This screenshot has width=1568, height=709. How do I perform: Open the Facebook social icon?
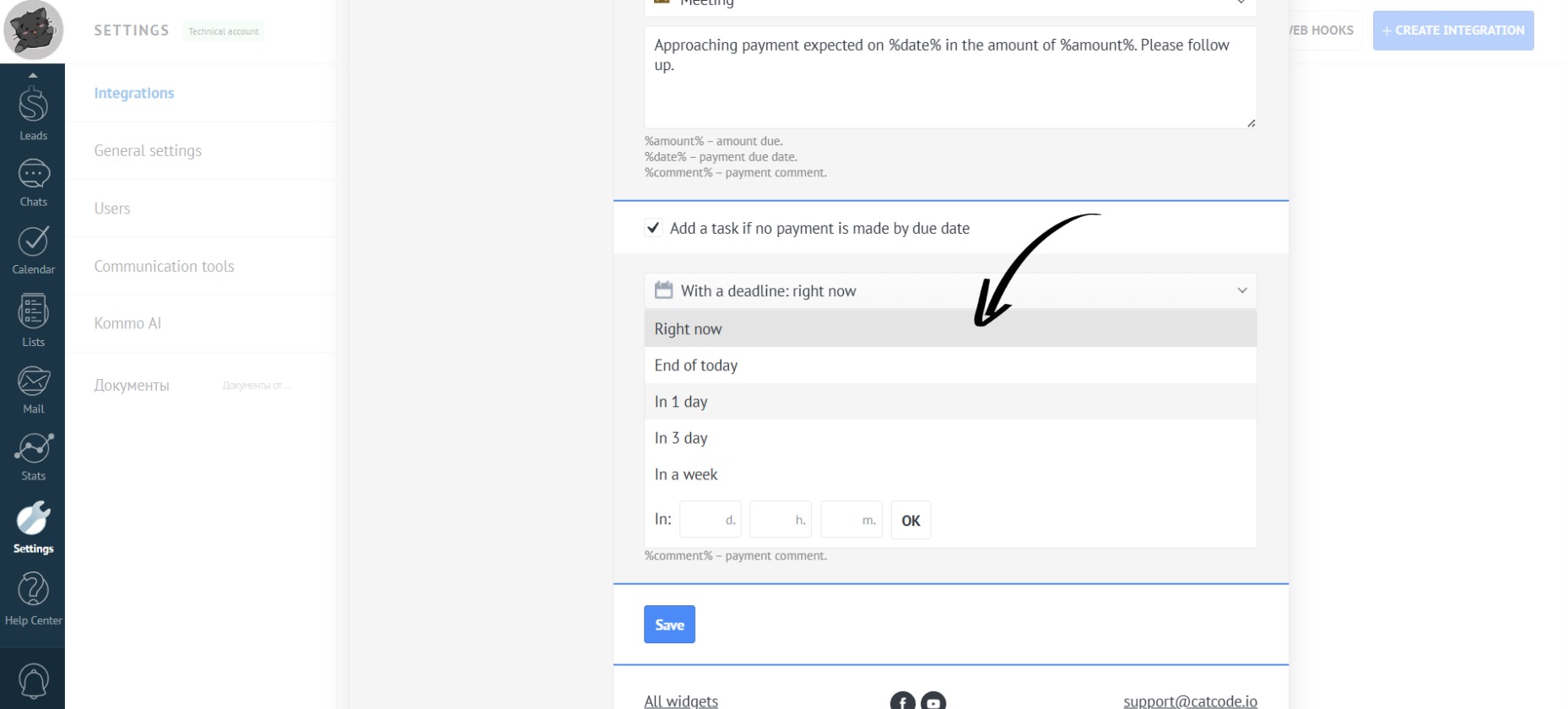click(x=902, y=701)
